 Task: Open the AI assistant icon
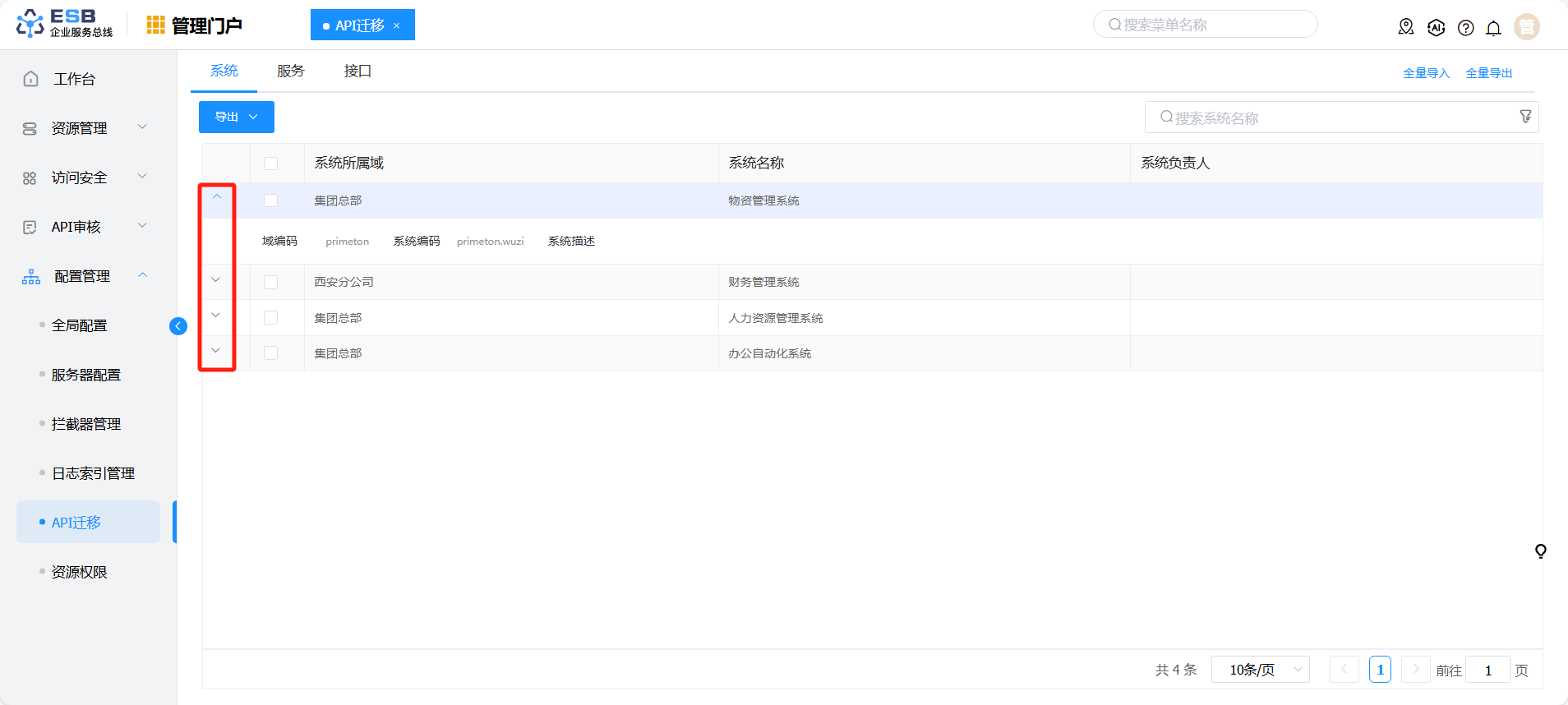pos(1436,27)
